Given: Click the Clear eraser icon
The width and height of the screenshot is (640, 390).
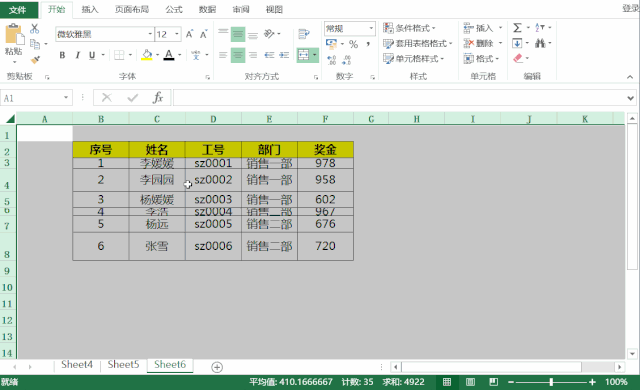Looking at the screenshot, I should pyautogui.click(x=518, y=58).
